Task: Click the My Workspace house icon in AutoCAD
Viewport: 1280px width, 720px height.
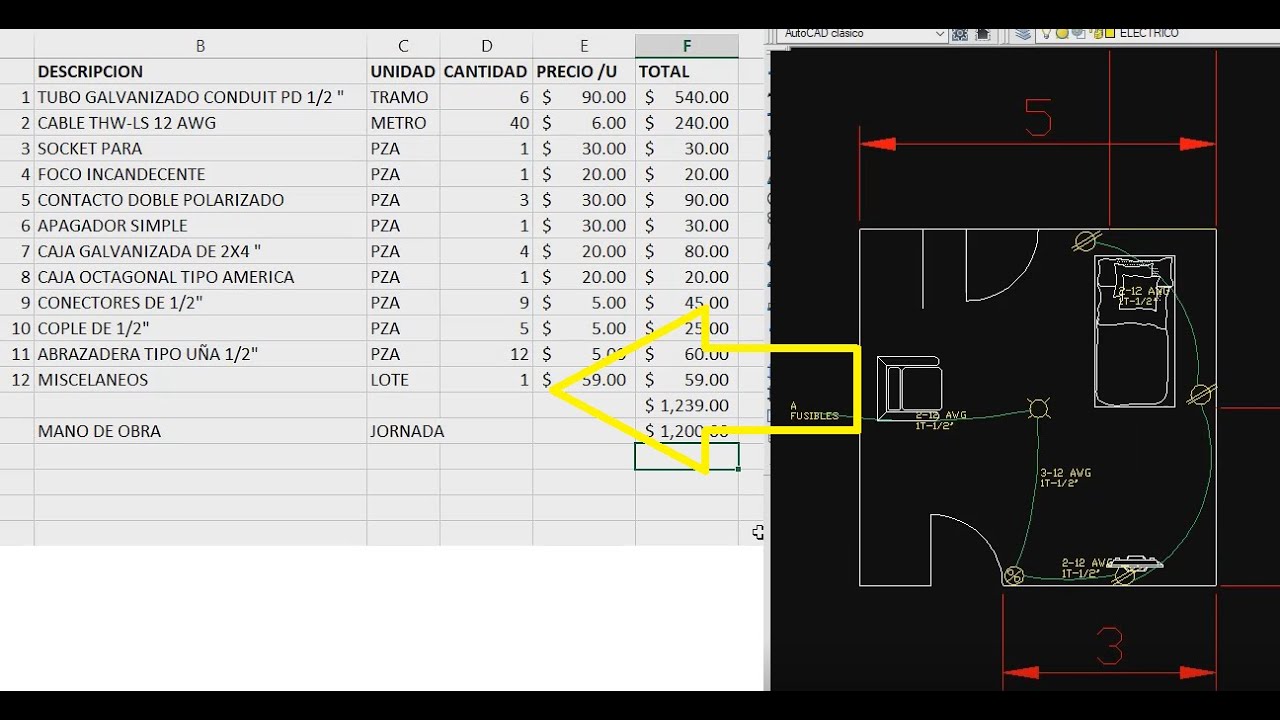Action: 982,33
